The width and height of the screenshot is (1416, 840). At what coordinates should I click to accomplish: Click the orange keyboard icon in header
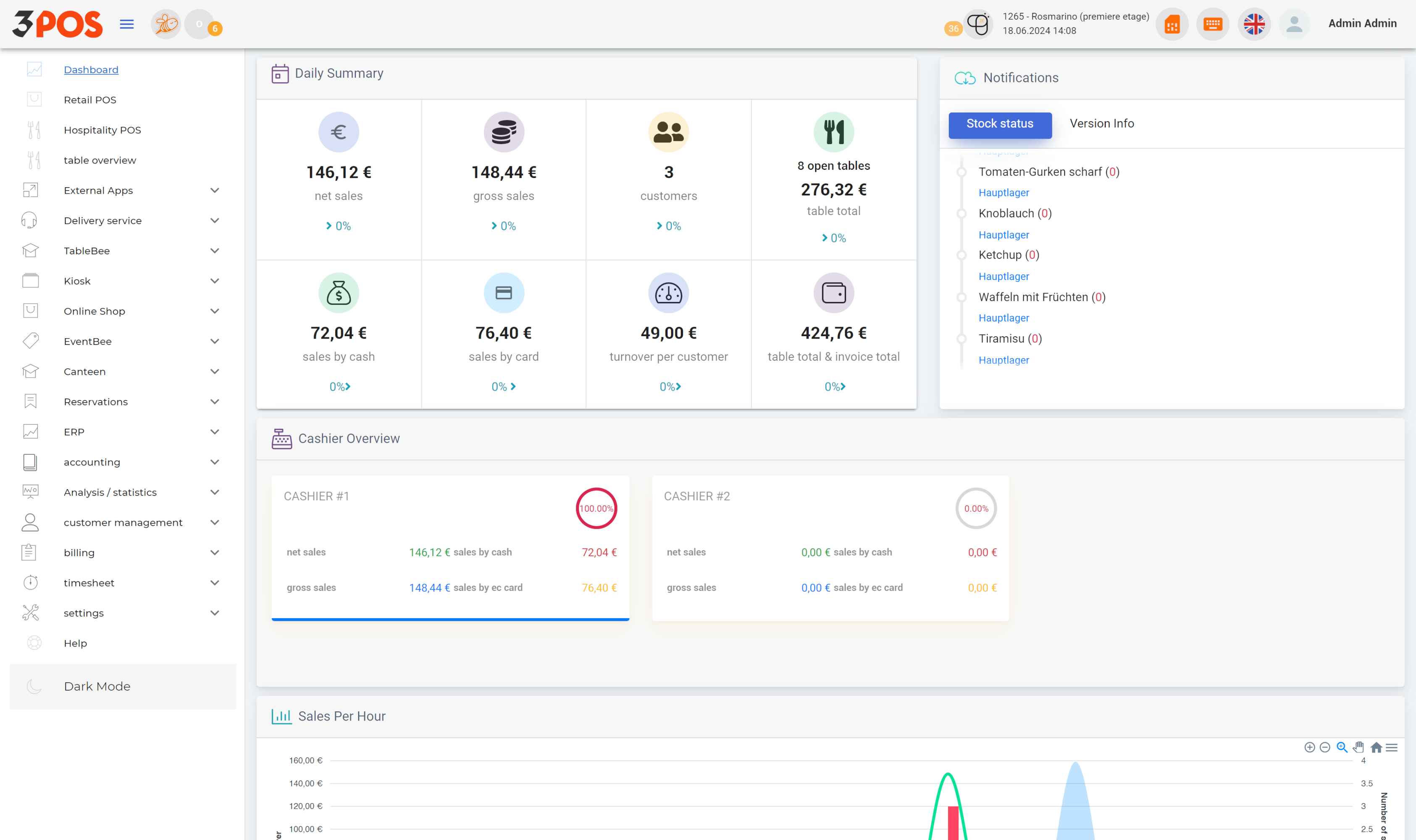click(1212, 24)
